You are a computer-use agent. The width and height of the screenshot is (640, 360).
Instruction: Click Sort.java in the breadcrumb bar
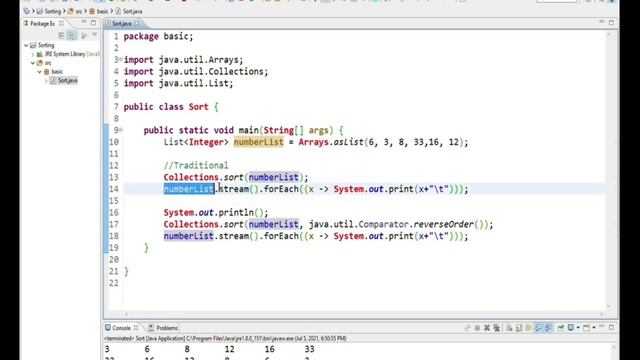[x=132, y=11]
